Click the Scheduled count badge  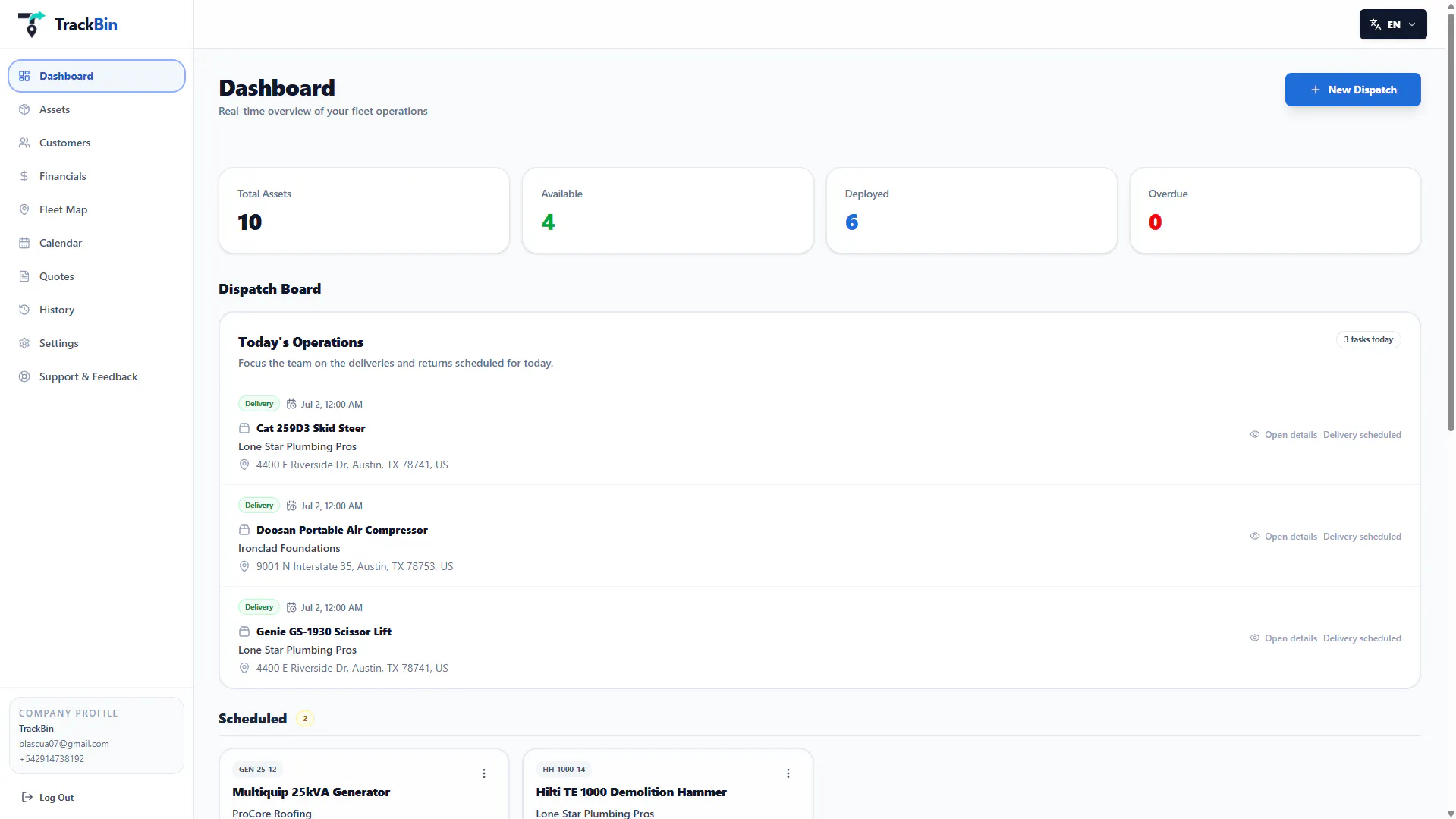click(x=305, y=718)
